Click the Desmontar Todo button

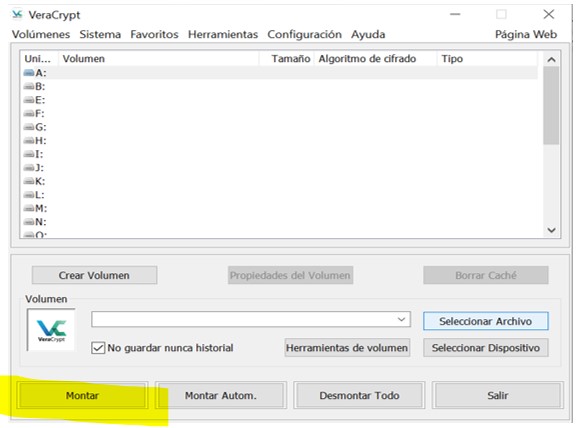(x=359, y=395)
